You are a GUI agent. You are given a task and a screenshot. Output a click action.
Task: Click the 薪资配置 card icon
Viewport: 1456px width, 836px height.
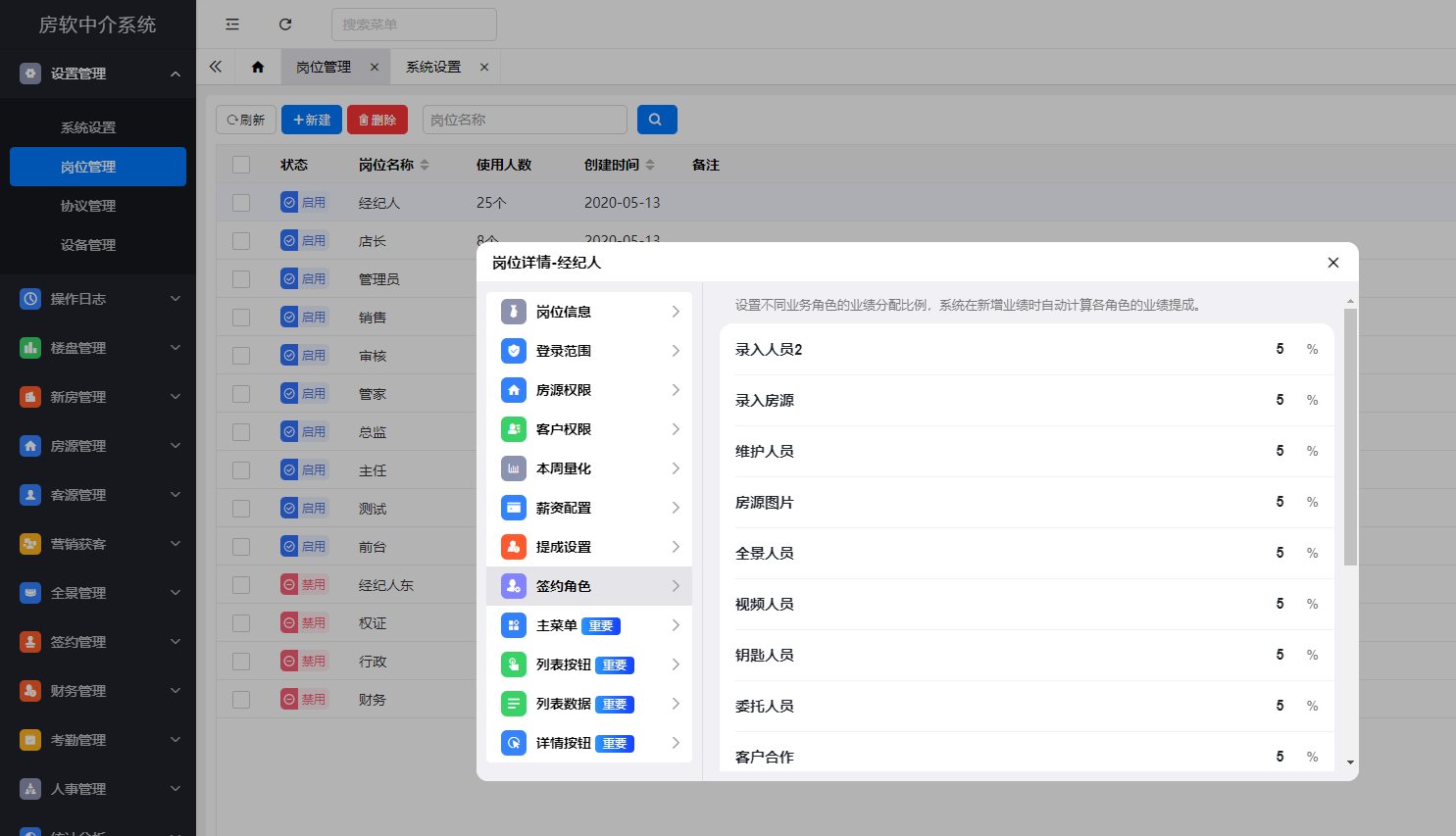(x=514, y=508)
